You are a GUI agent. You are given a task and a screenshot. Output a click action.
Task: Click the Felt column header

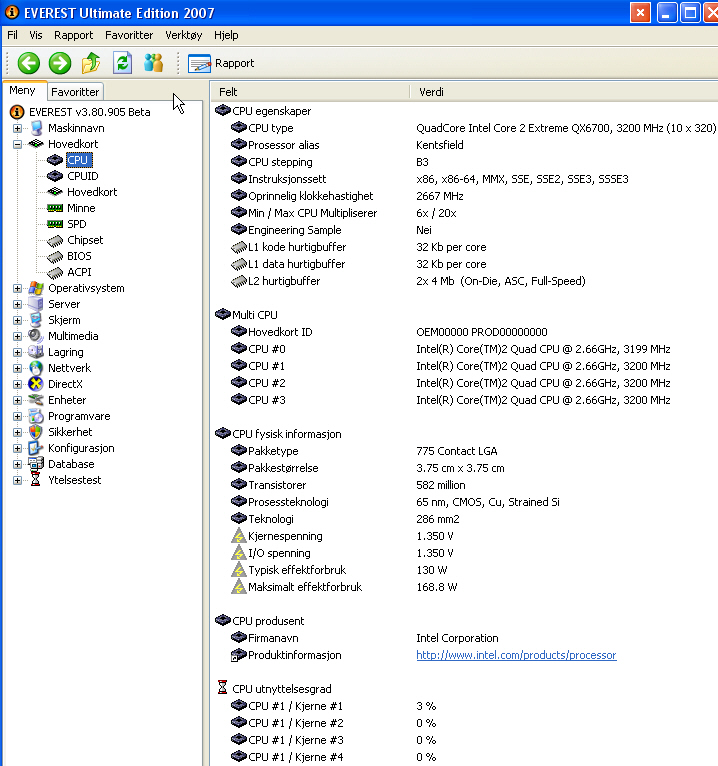click(310, 92)
